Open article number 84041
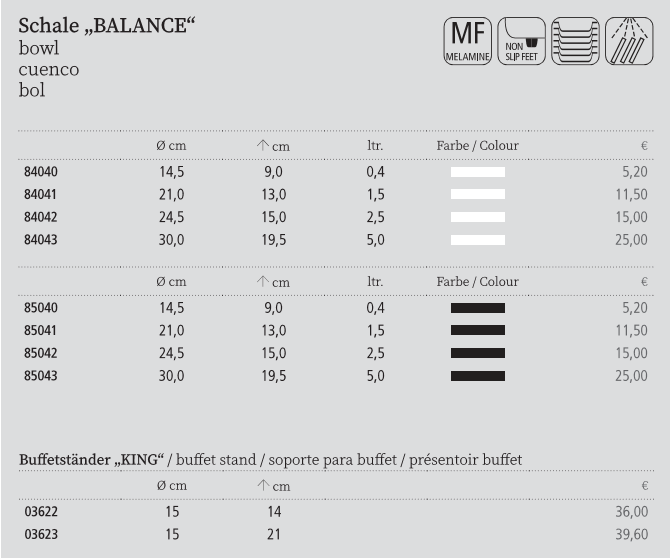670x558 pixels. coord(41,195)
